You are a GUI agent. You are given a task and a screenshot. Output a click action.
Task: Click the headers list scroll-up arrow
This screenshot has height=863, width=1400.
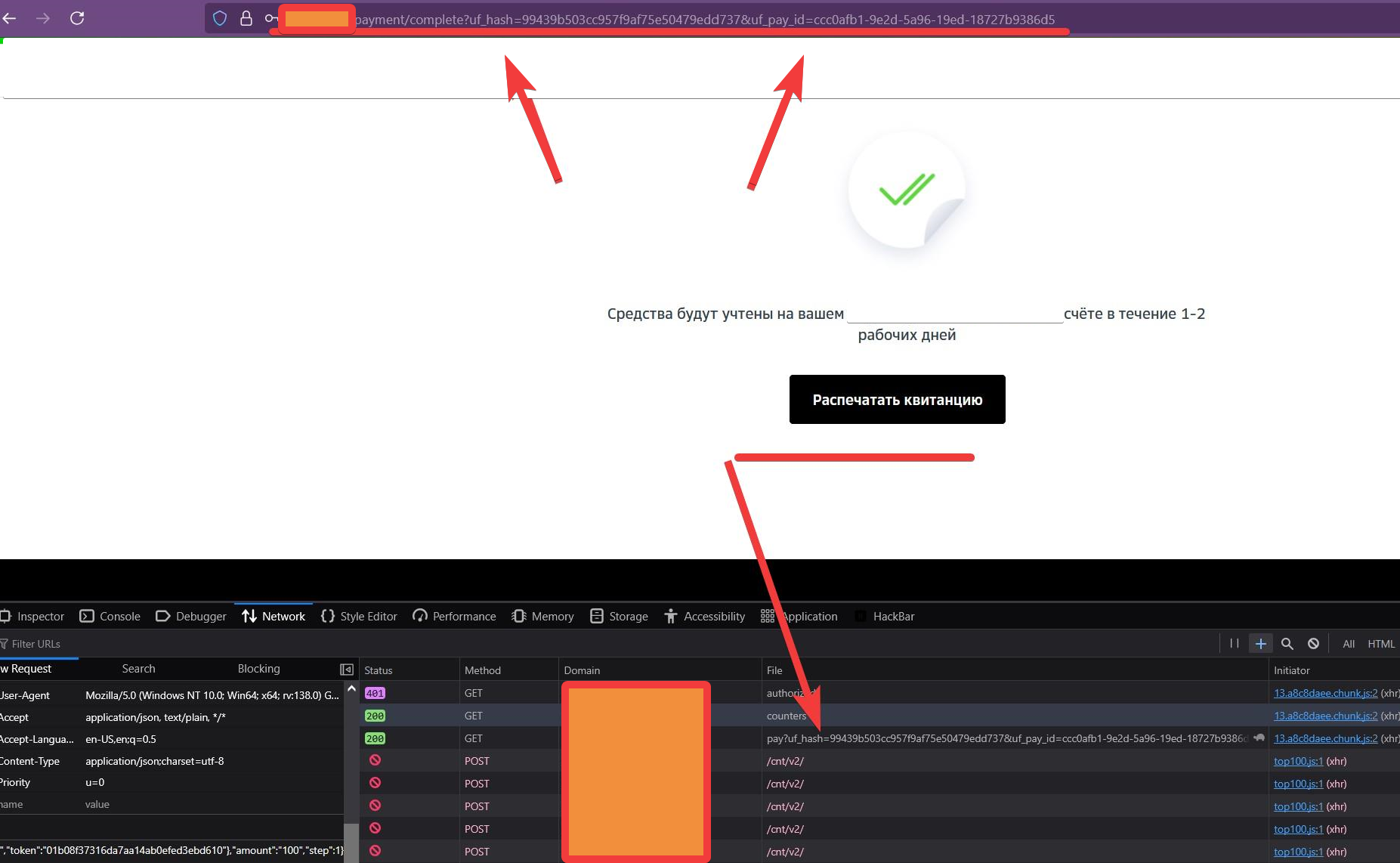(351, 689)
